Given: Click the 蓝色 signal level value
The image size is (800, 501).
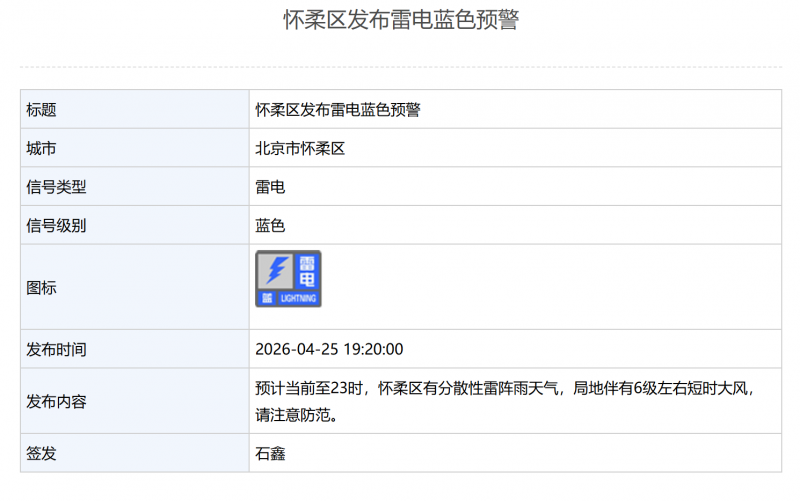Looking at the screenshot, I should tap(270, 226).
